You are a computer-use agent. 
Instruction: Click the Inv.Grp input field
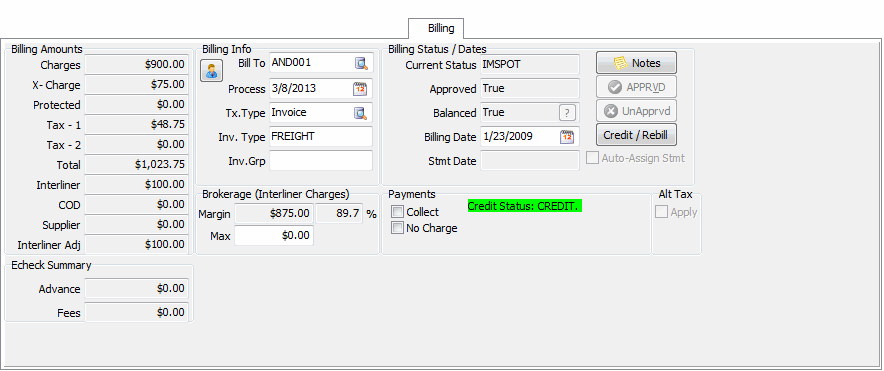(321, 161)
